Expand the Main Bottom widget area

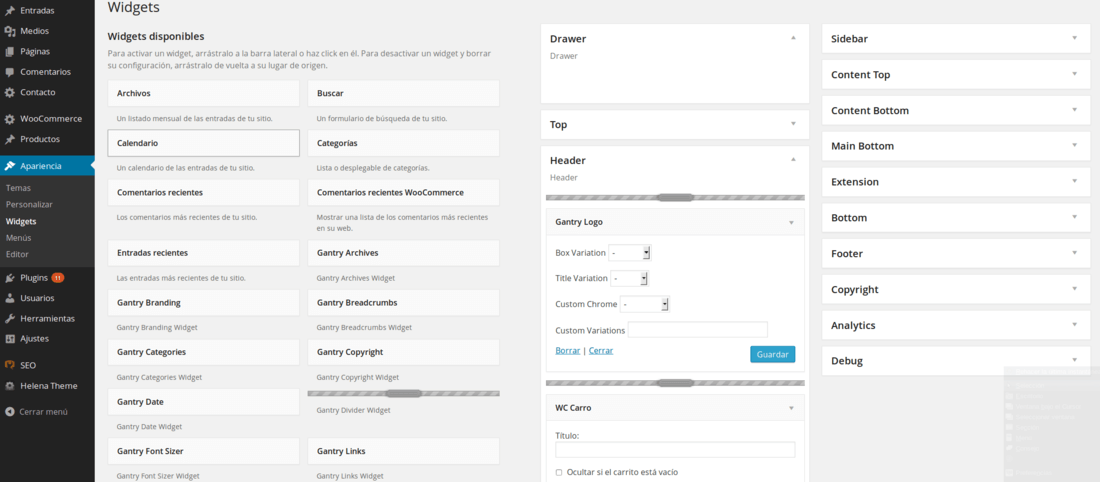pos(1074,145)
